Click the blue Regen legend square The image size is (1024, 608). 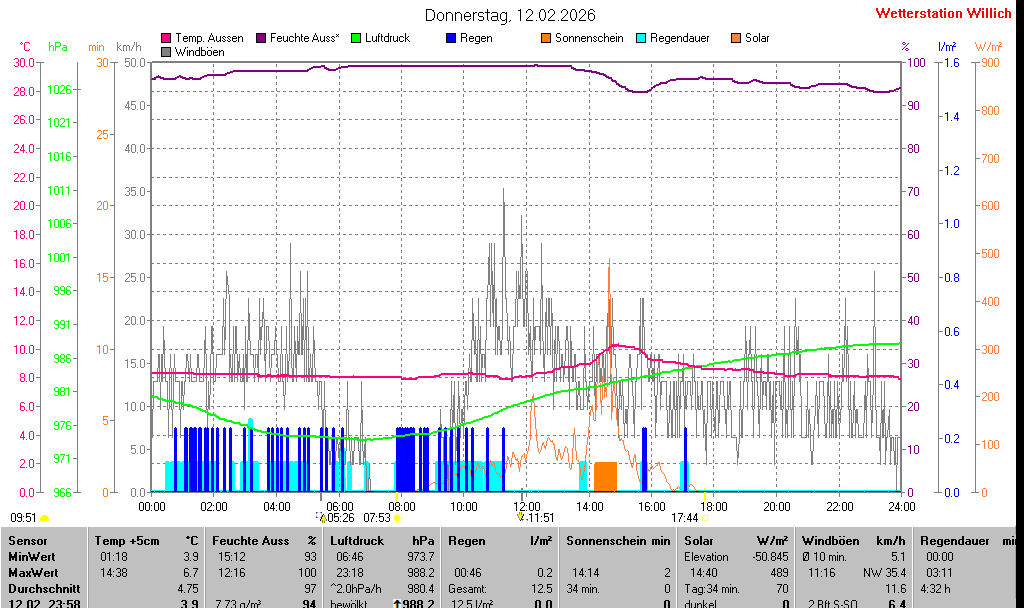450,38
